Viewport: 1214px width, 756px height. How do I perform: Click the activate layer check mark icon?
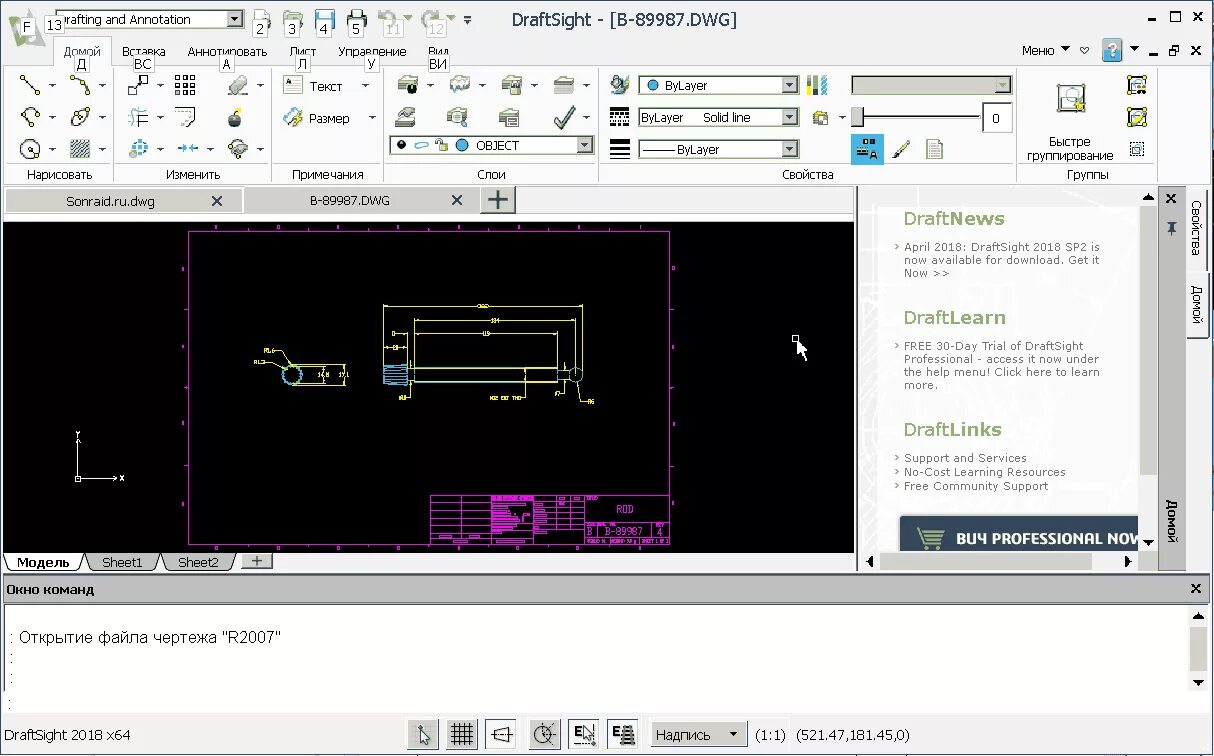click(x=564, y=118)
